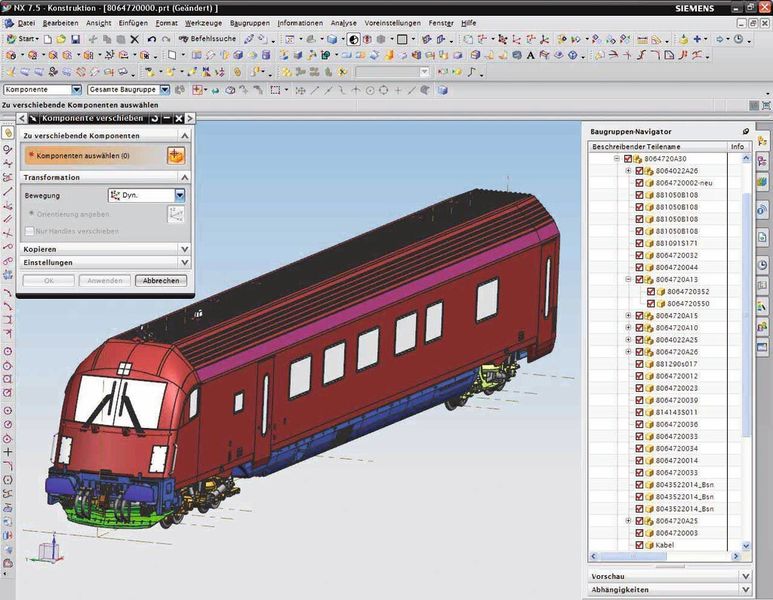The height and width of the screenshot is (600, 773).
Task: Open the Baugruppen menu
Action: 249,23
